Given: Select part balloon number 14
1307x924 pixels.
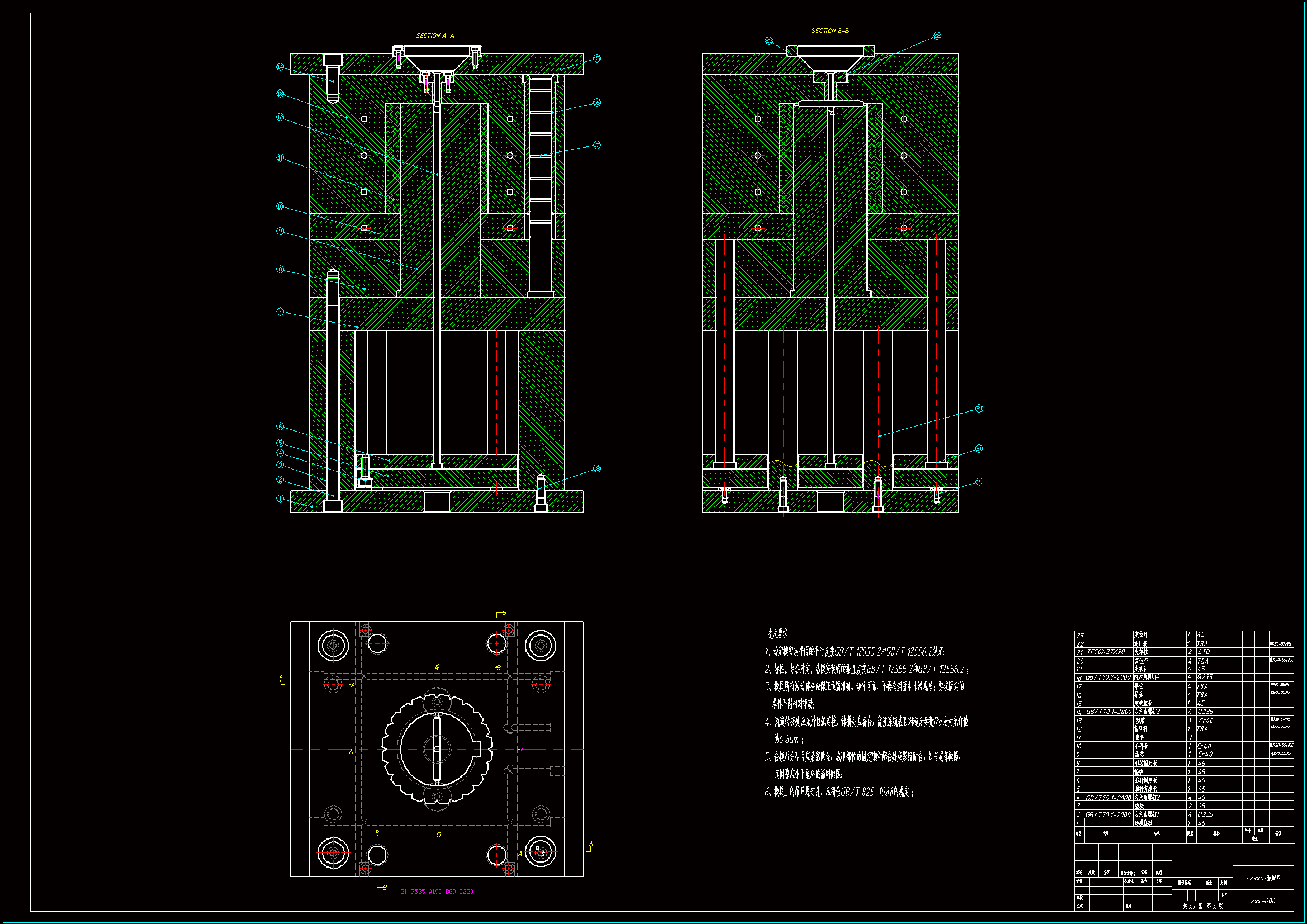Looking at the screenshot, I should point(280,67).
